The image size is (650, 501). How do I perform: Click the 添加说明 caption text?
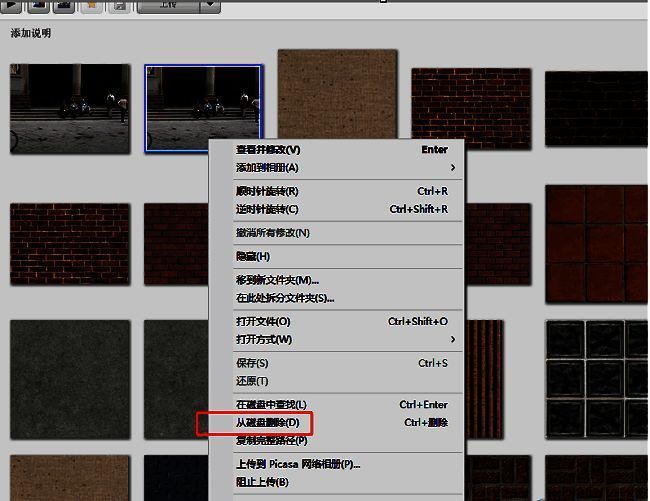[31, 34]
